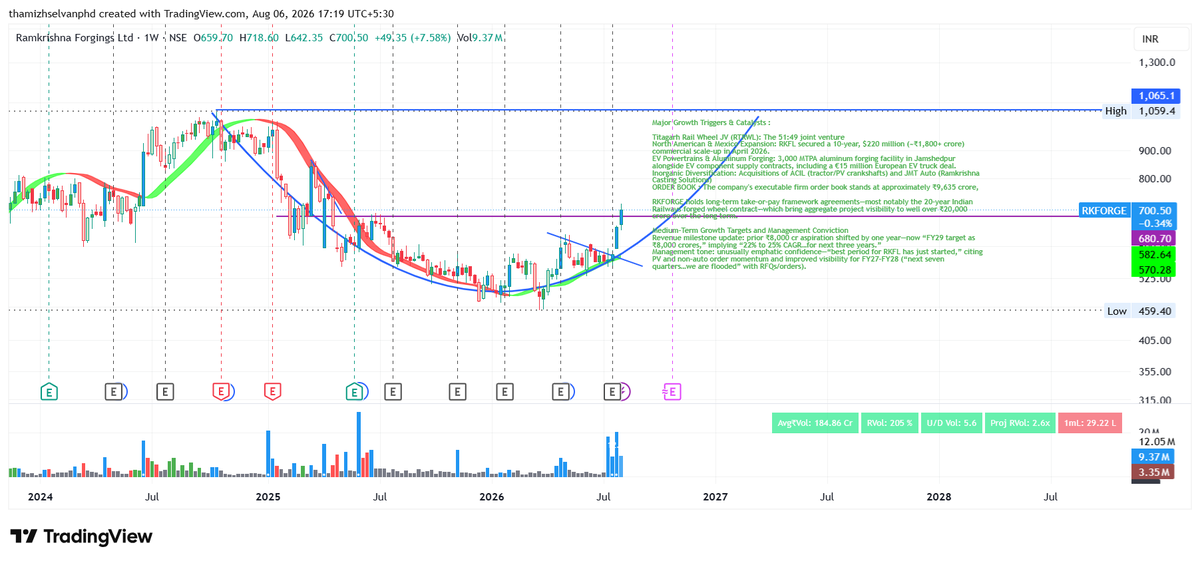The image size is (1200, 563).
Task: Select the 2028 label on time axis
Action: 939,496
